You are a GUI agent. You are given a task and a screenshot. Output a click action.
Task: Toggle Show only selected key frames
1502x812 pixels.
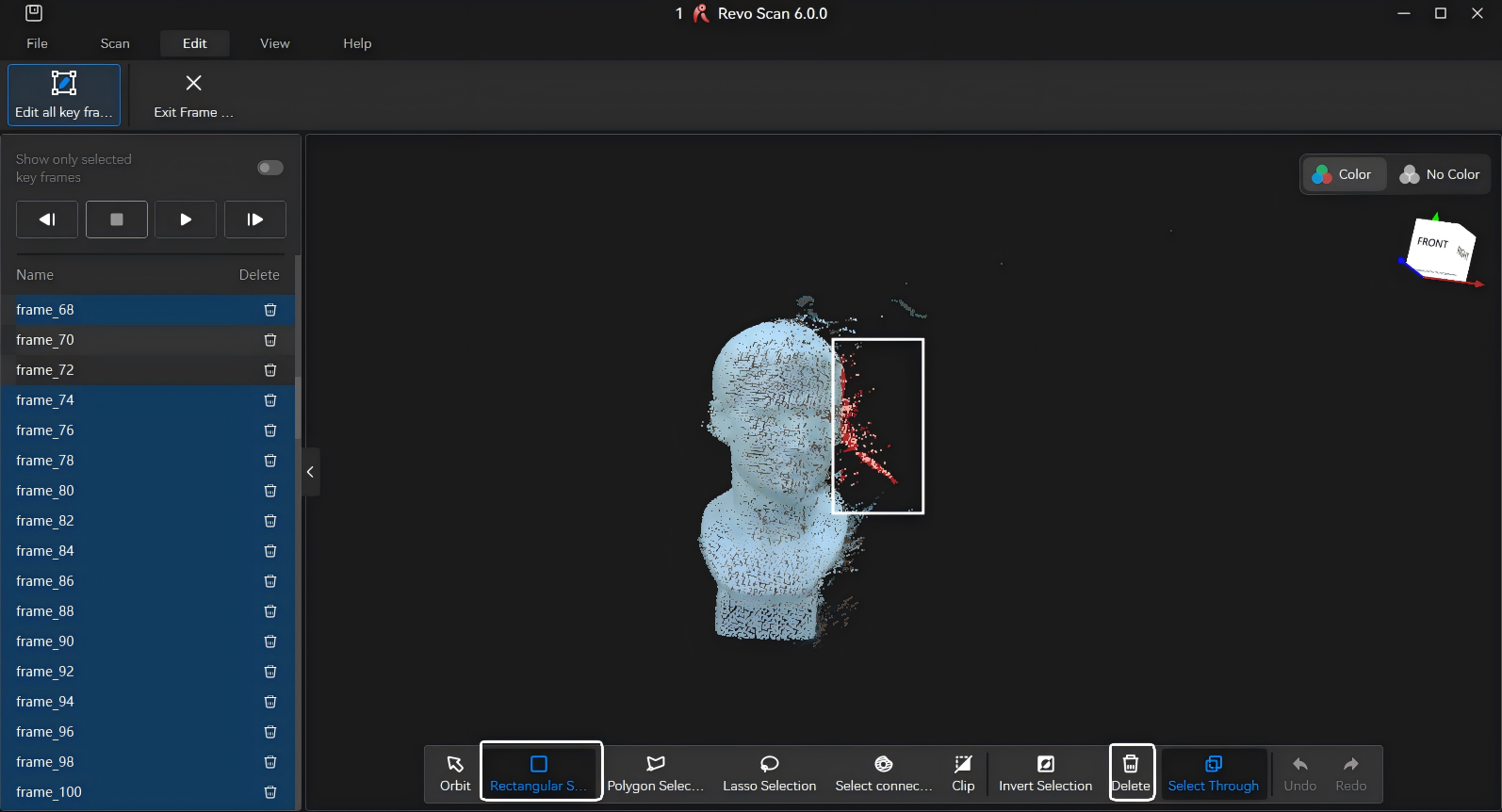pos(269,168)
